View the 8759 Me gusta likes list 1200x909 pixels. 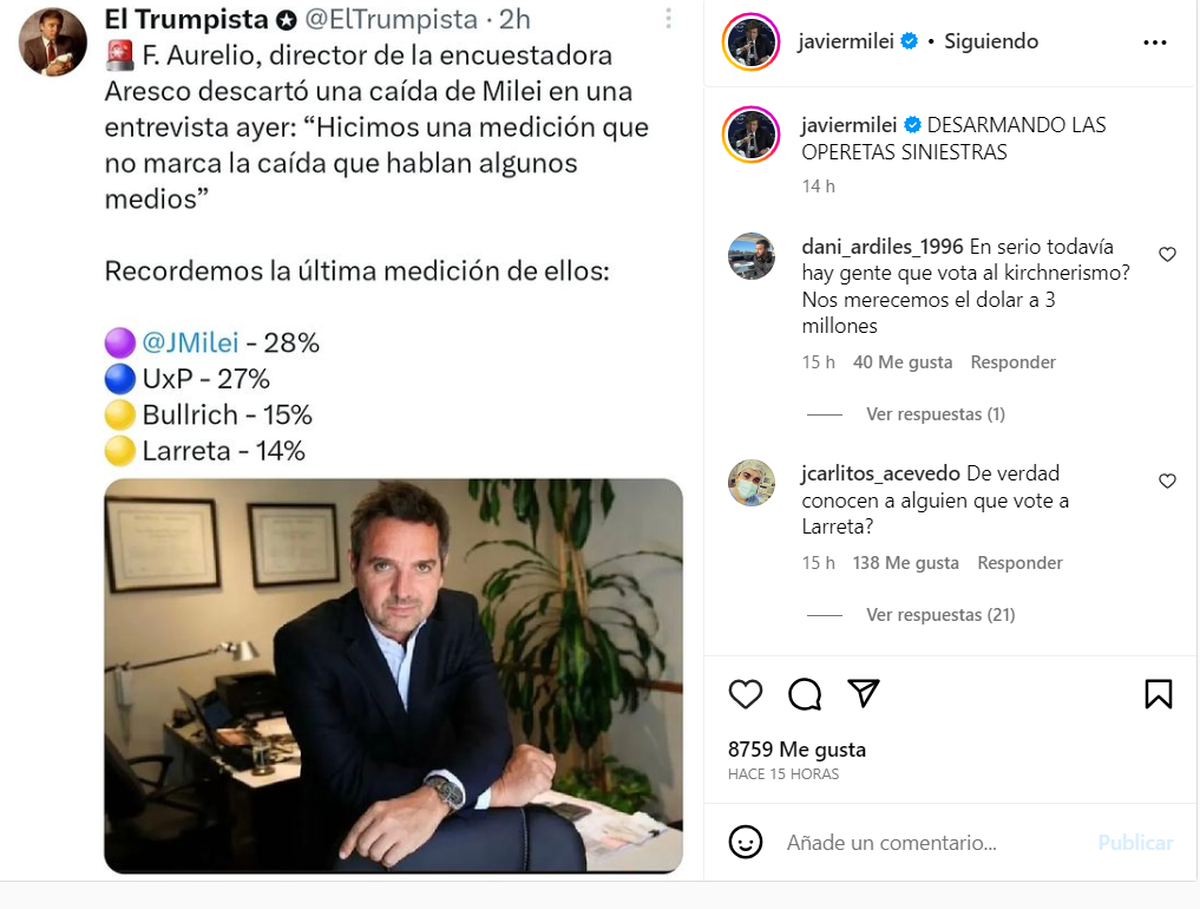tap(797, 749)
